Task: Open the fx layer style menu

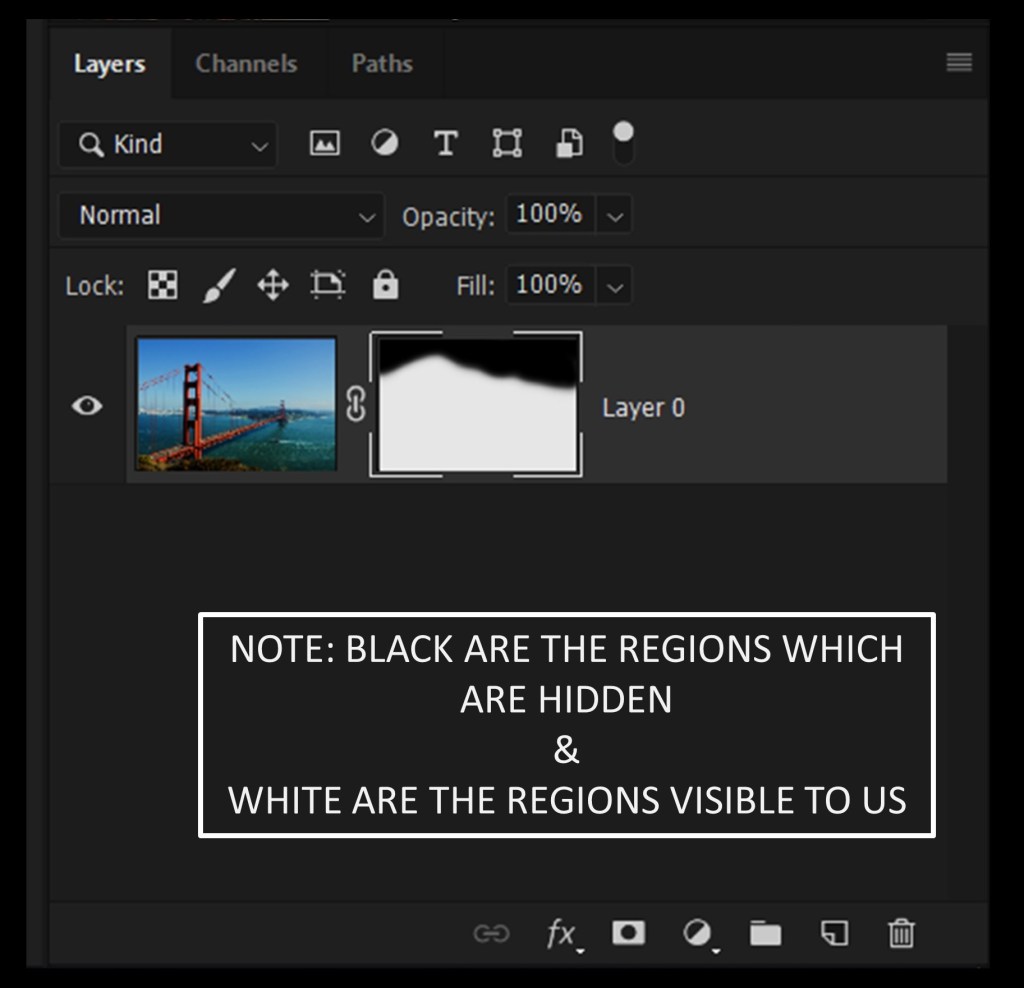Action: coord(561,933)
